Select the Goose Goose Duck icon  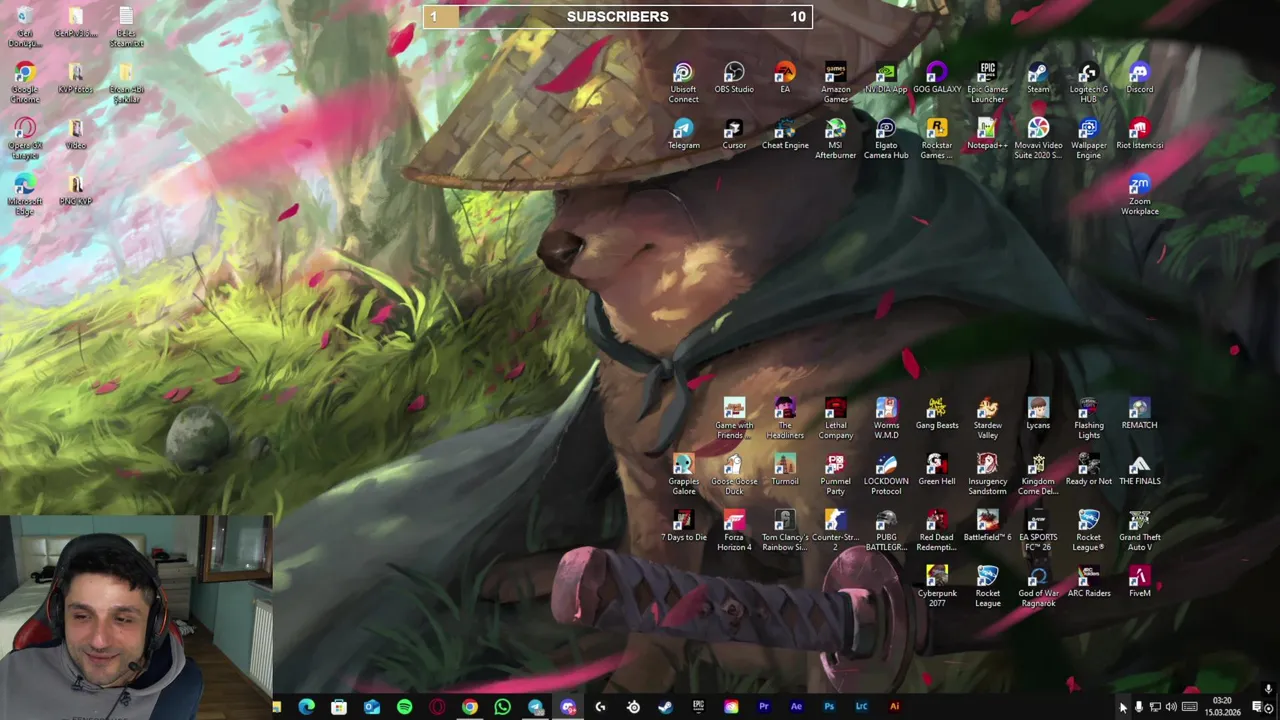coord(734,474)
